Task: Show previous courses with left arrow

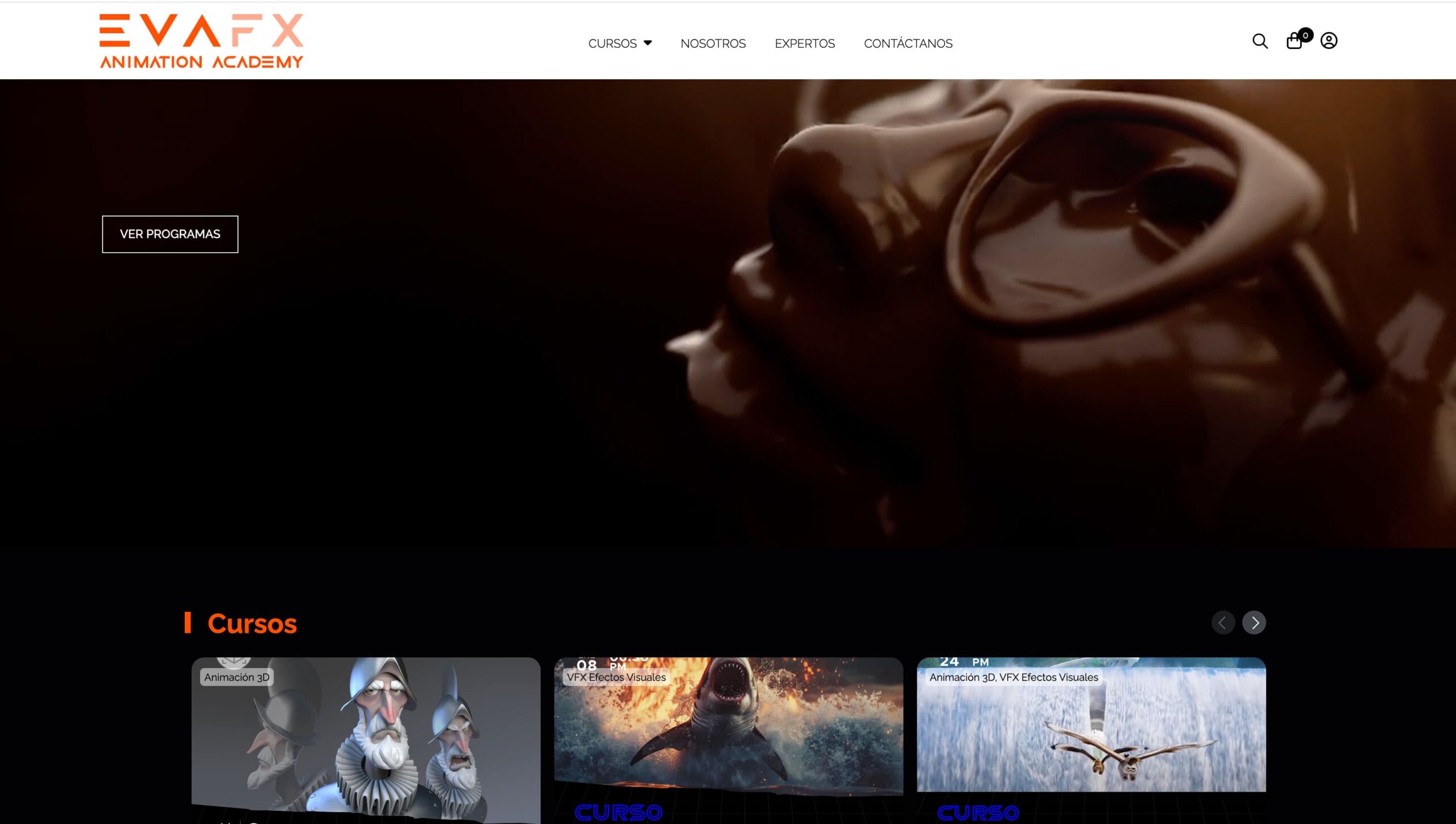Action: (1223, 623)
